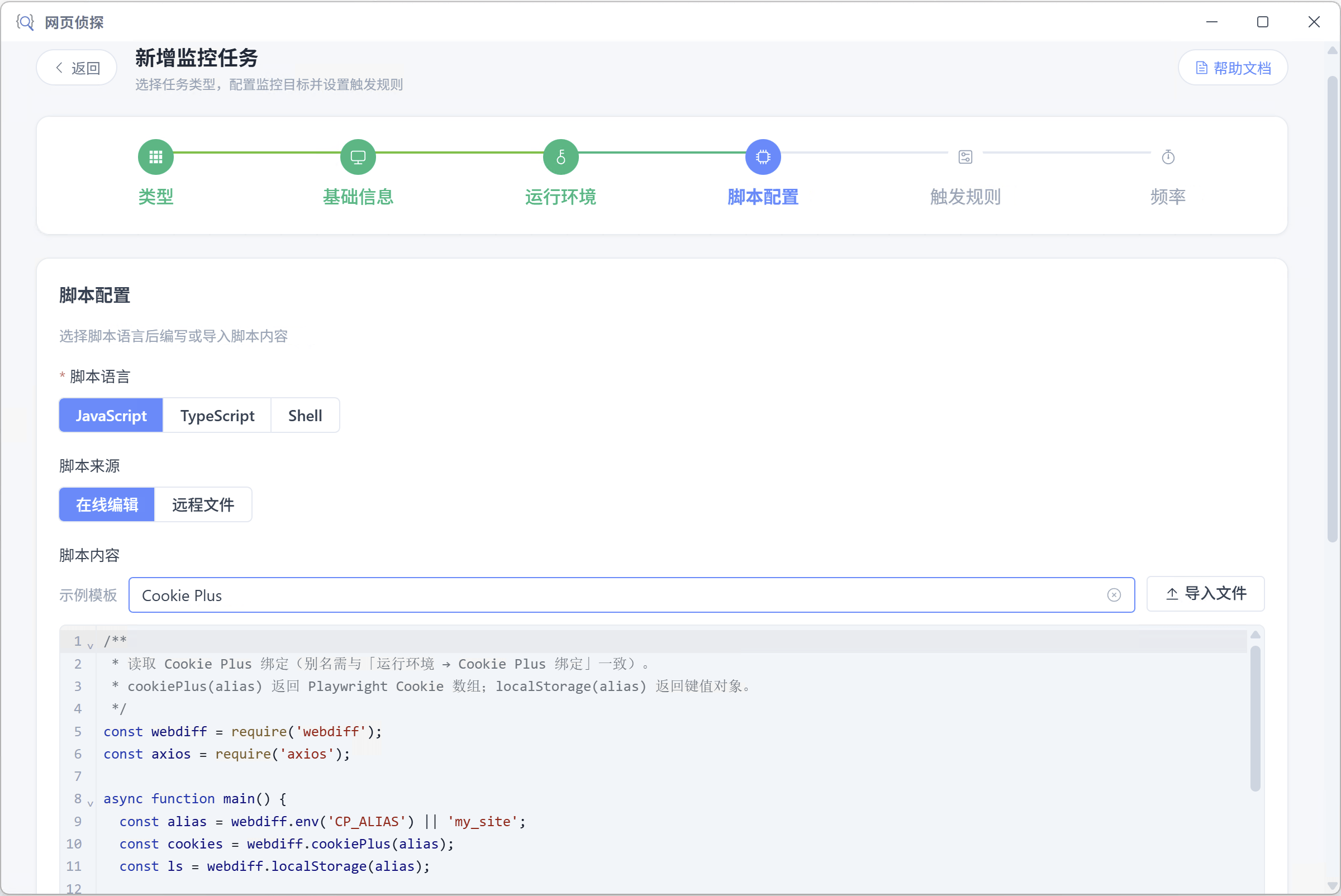Go to the 类型 step label
This screenshot has height=896, width=1341.
click(155, 197)
